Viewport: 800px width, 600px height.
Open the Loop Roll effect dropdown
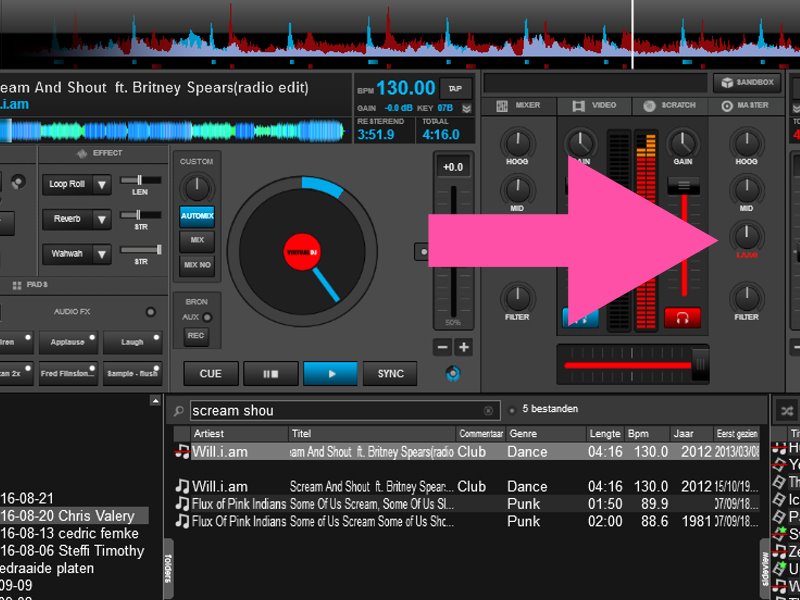(101, 184)
